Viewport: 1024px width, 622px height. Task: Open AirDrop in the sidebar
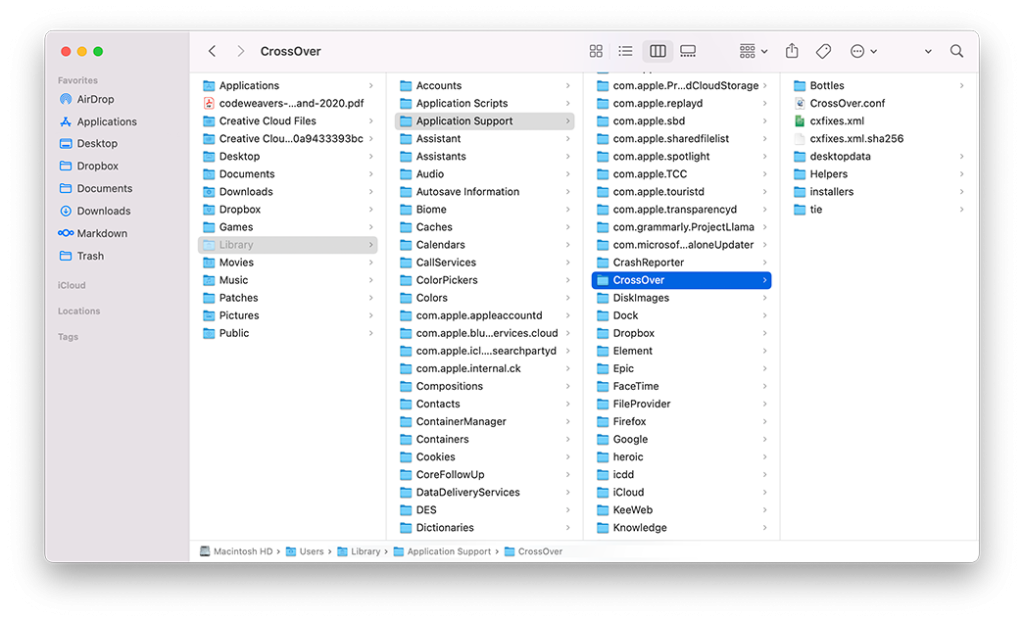[95, 99]
